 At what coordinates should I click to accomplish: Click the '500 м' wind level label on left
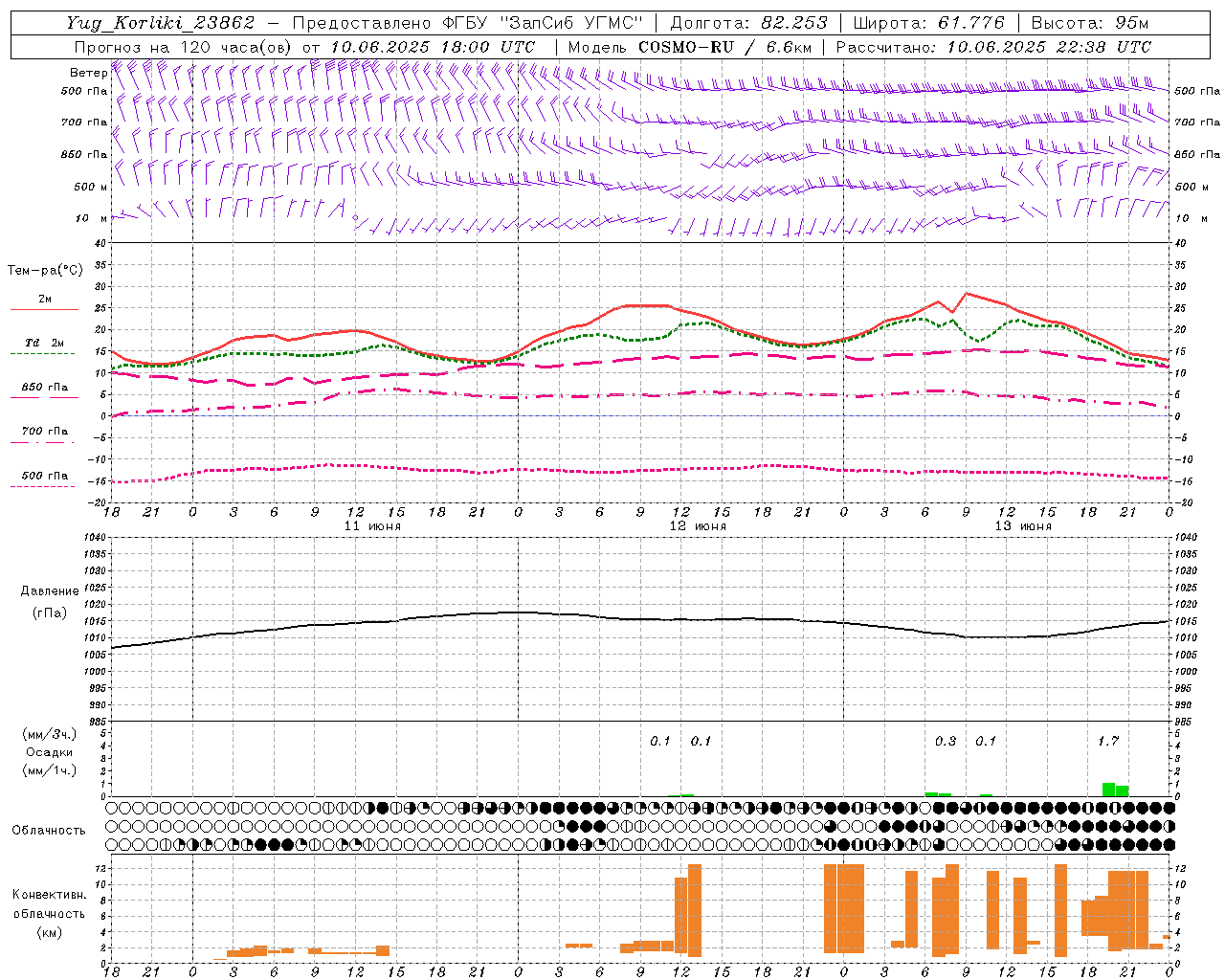[x=91, y=187]
